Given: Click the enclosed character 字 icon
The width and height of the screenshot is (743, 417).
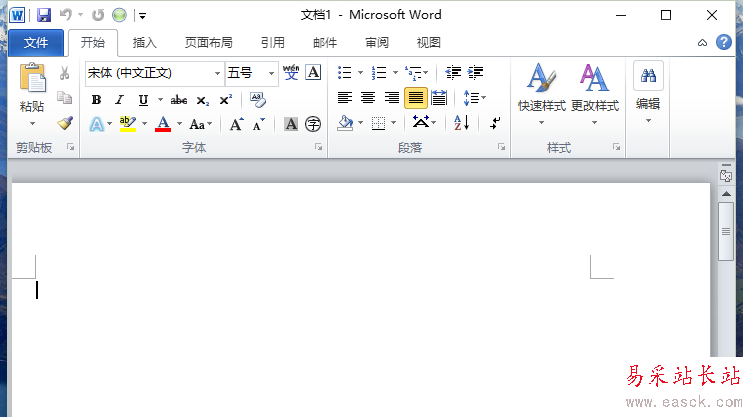Looking at the screenshot, I should click(x=313, y=124).
